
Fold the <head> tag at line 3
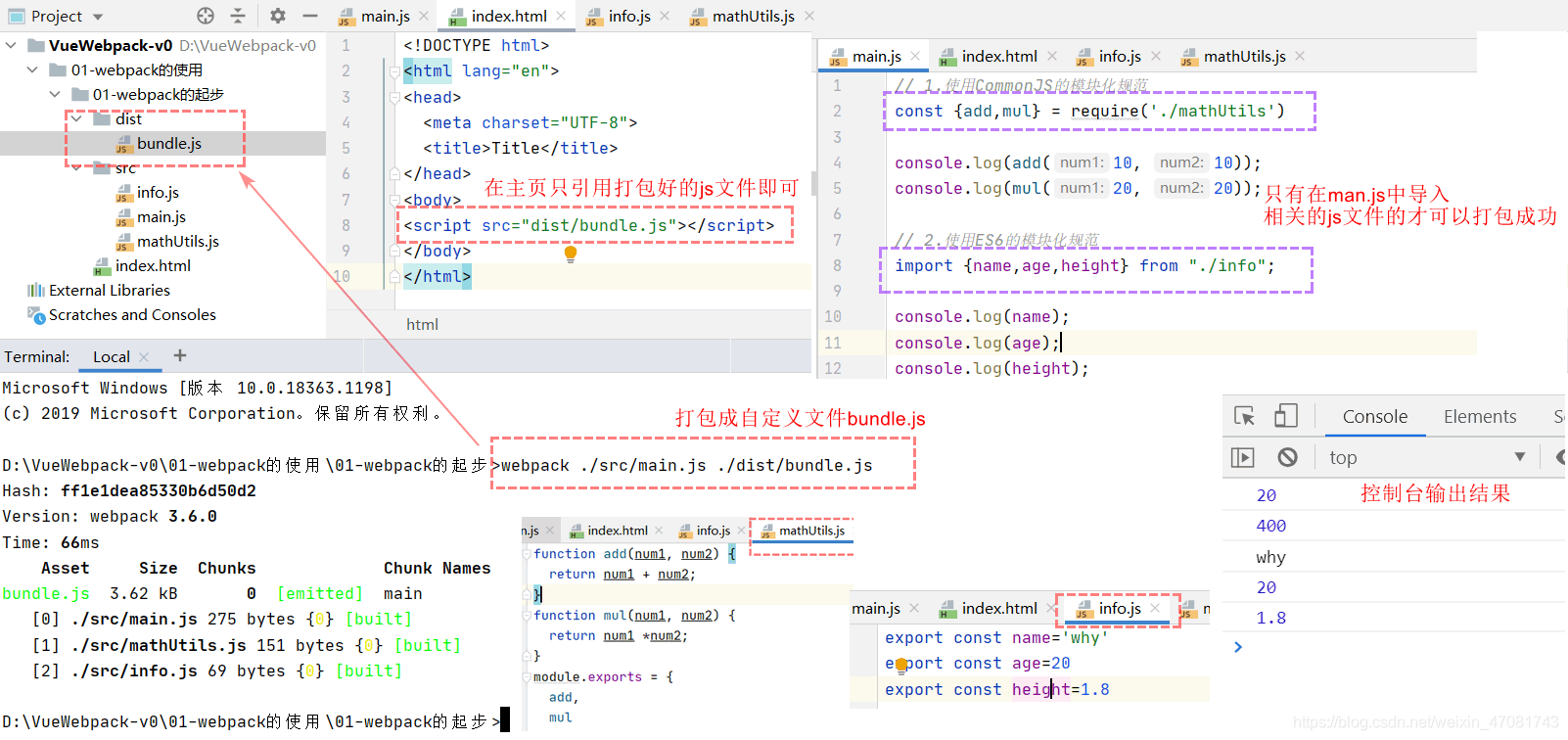[x=394, y=97]
